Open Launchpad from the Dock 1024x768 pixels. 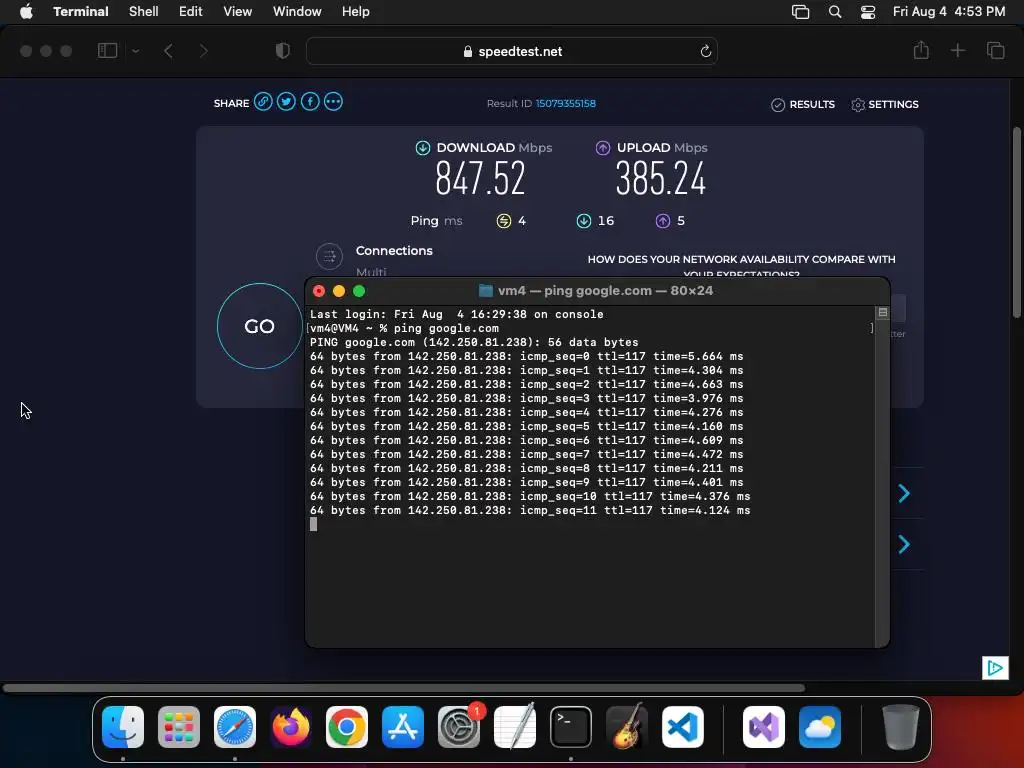click(179, 727)
